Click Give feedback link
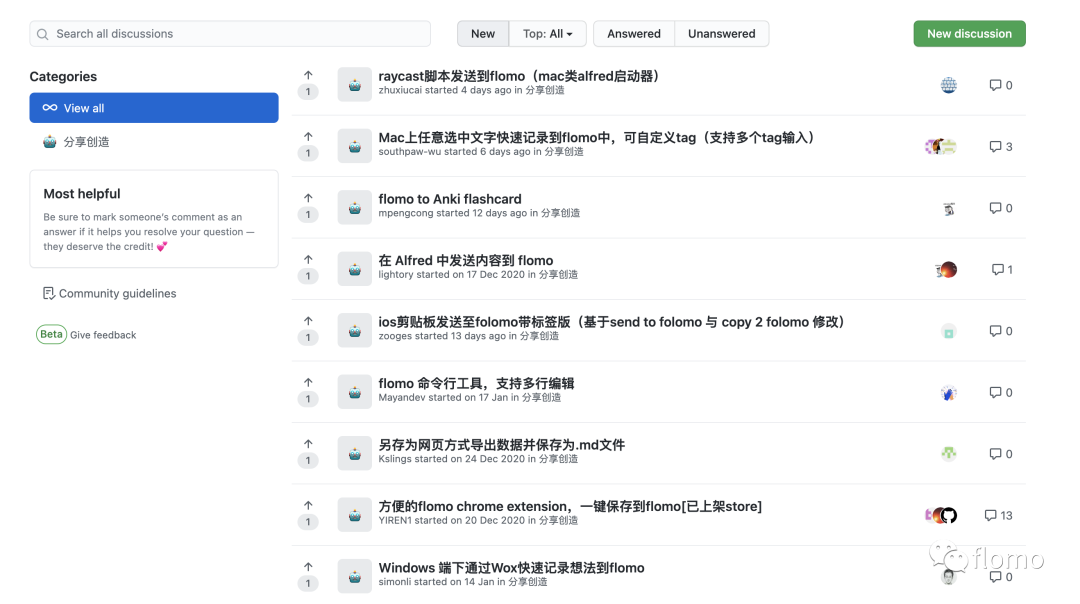This screenshot has height=604, width=1080. point(103,335)
